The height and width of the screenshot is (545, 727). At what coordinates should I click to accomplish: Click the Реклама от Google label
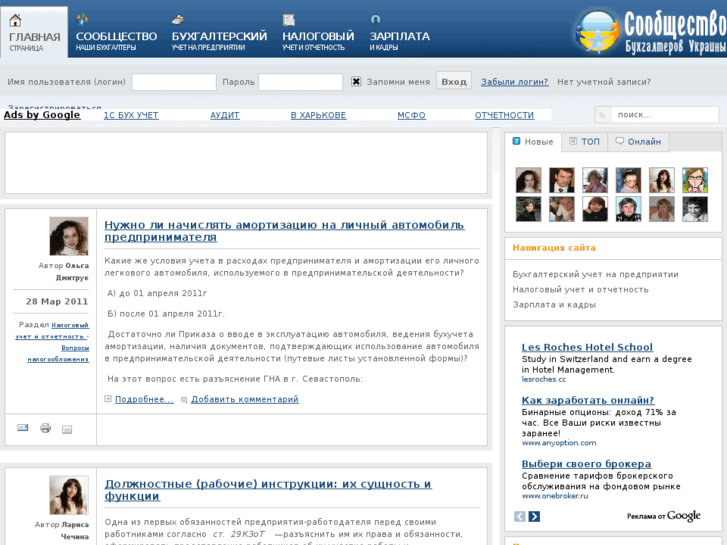(x=663, y=516)
